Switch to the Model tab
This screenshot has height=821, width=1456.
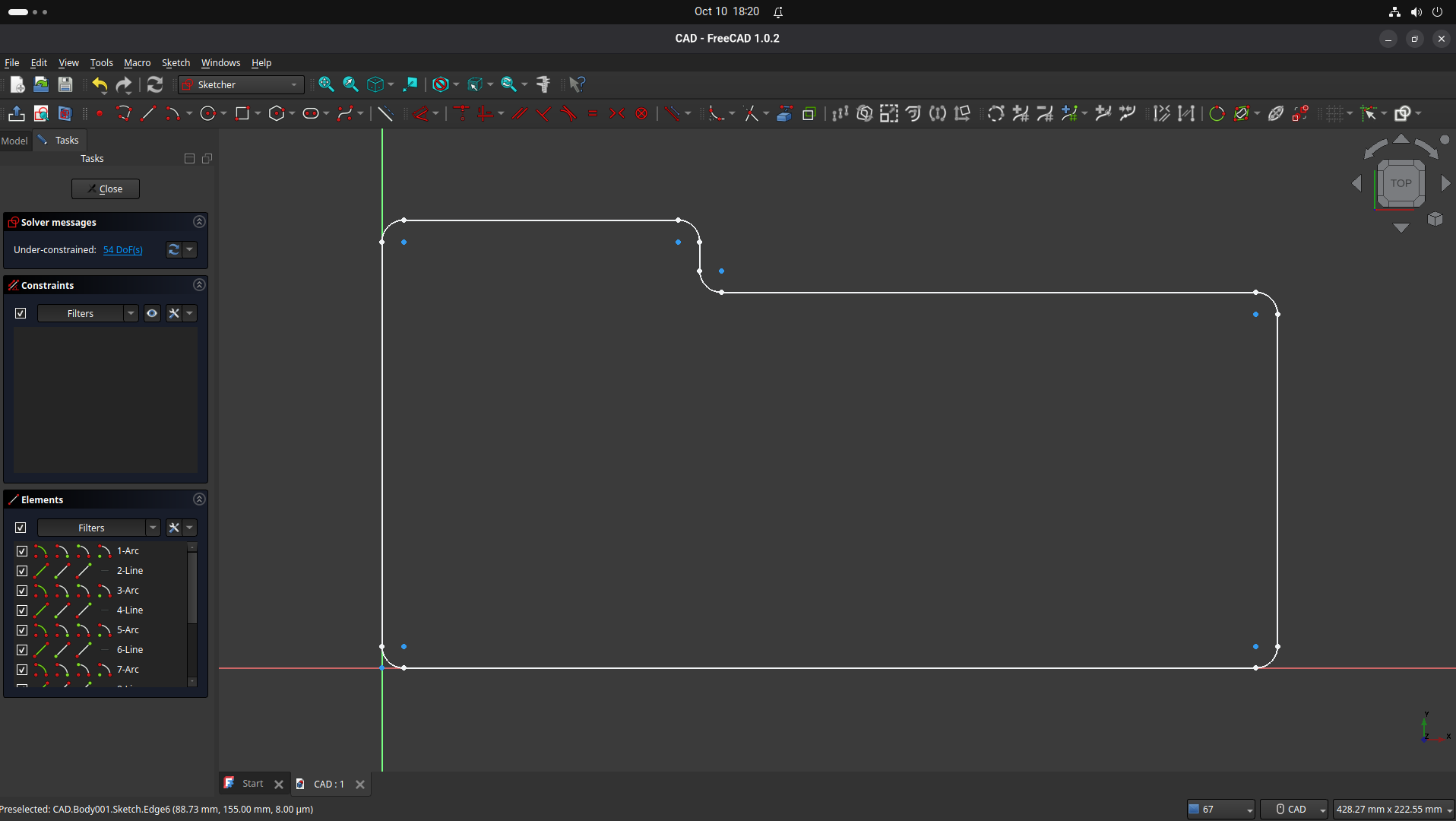pyautogui.click(x=14, y=141)
